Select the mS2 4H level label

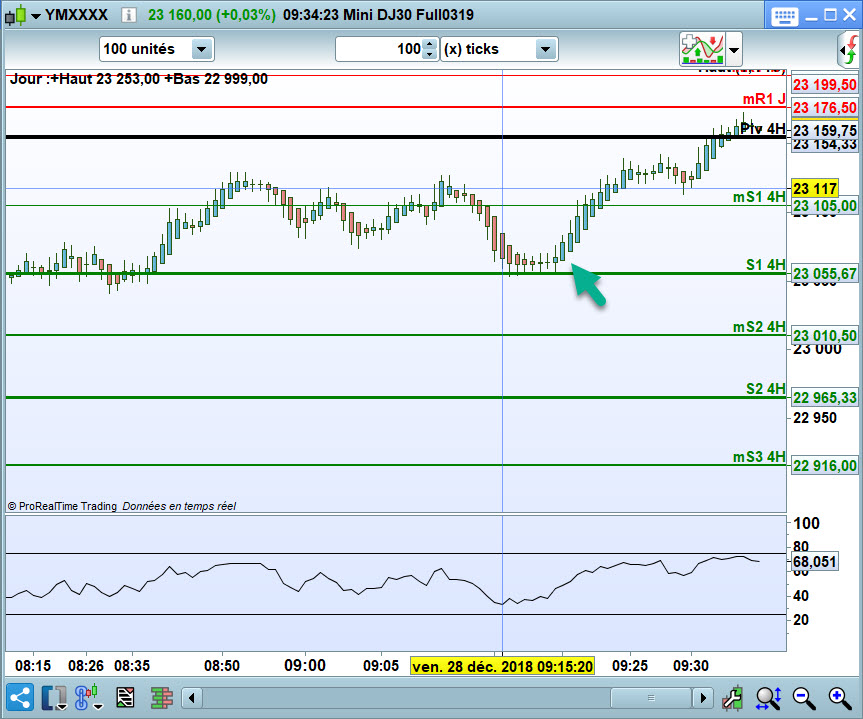[x=759, y=327]
